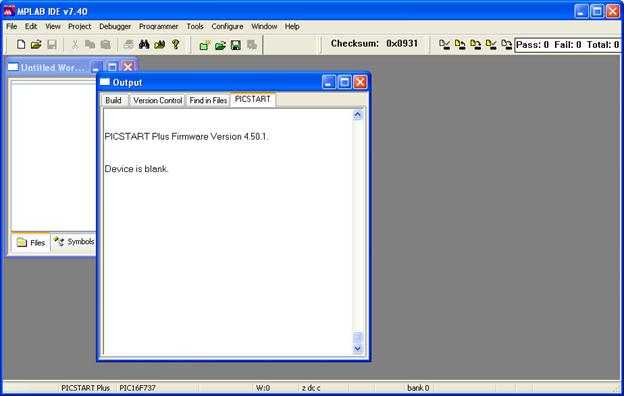This screenshot has height=396, width=624.
Task: Click 'PICSTART Plus' in status bar
Action: tap(85, 388)
